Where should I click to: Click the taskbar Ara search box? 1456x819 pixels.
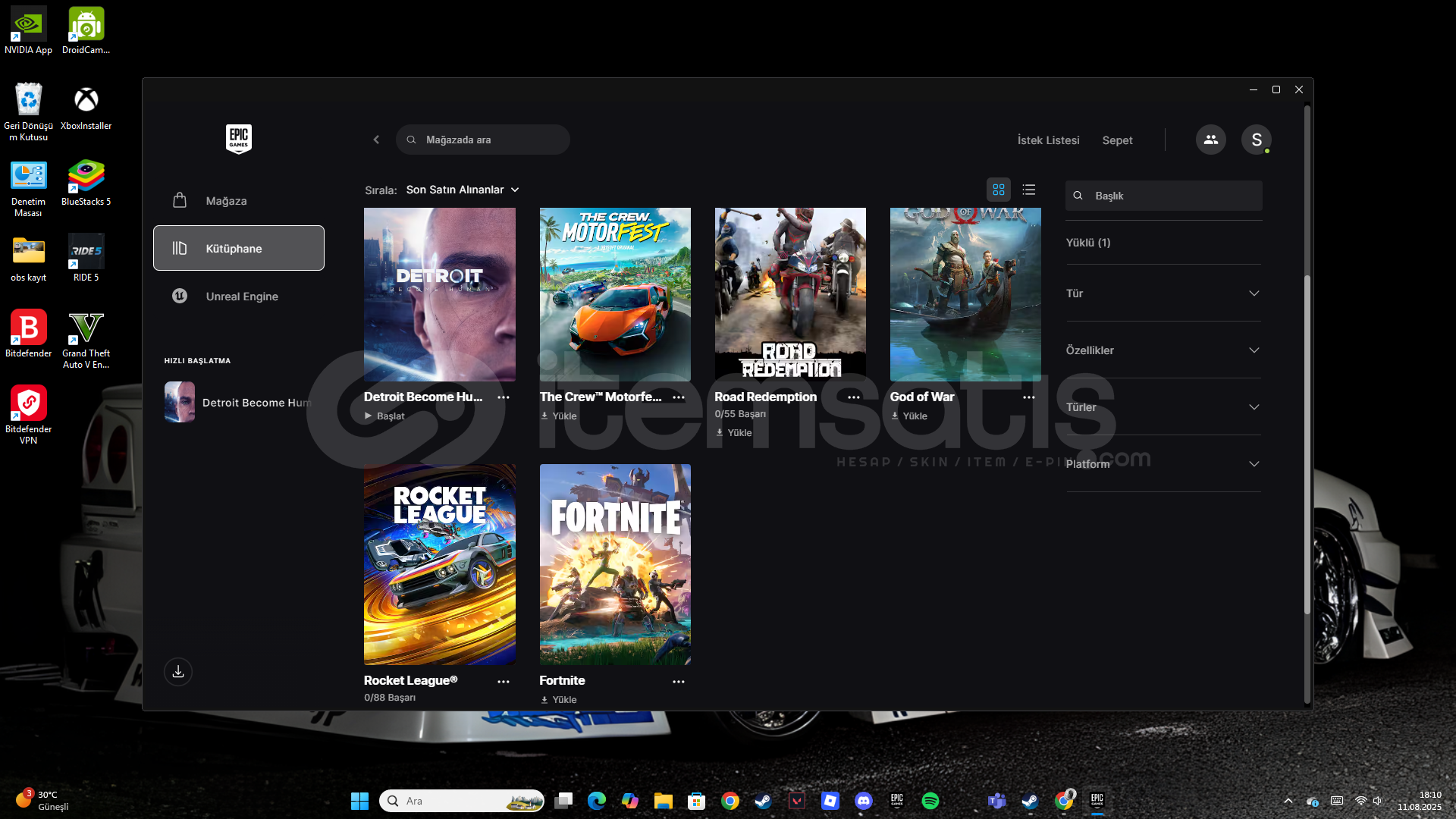[462, 801]
